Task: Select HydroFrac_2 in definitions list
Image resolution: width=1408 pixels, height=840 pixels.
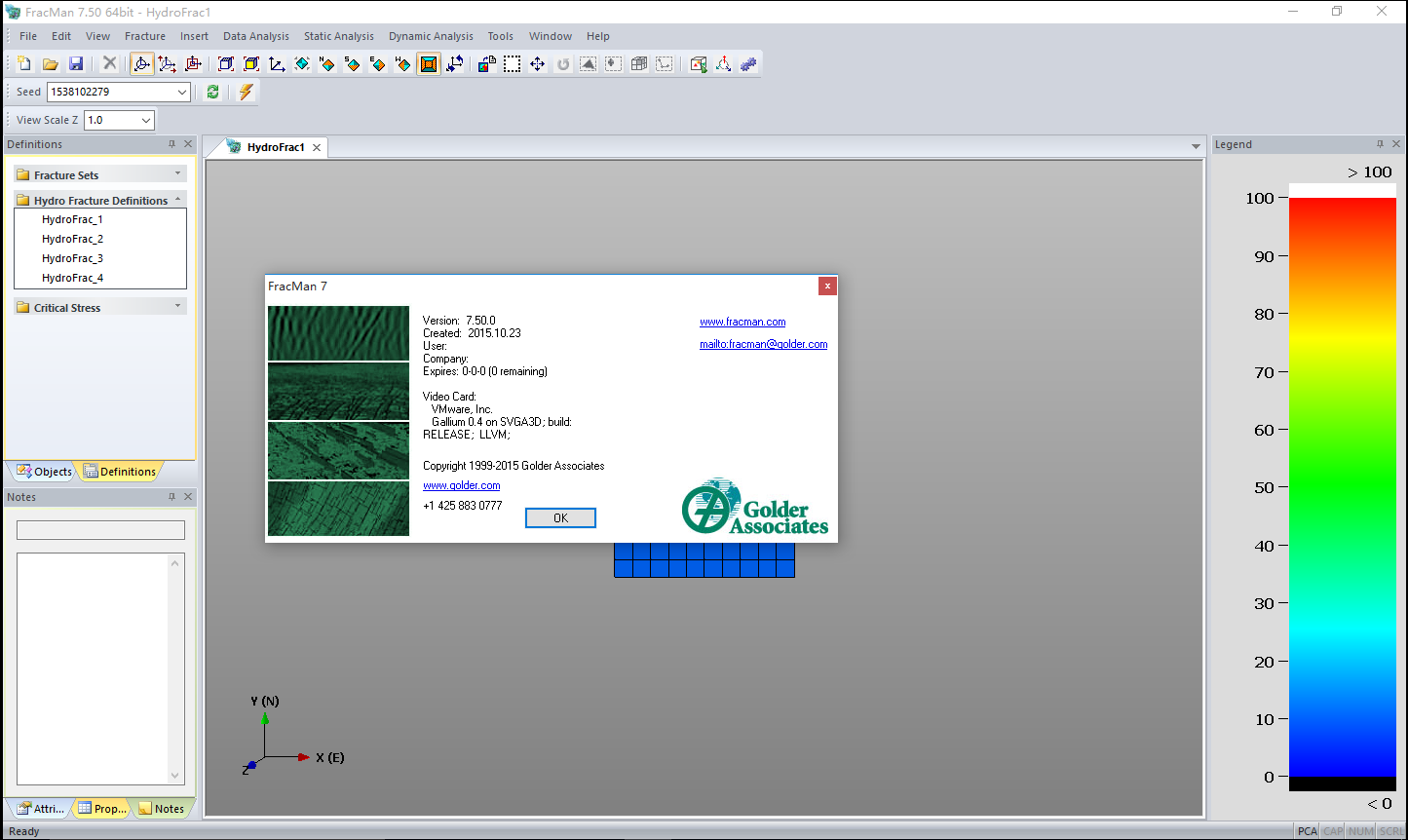Action: 72,239
